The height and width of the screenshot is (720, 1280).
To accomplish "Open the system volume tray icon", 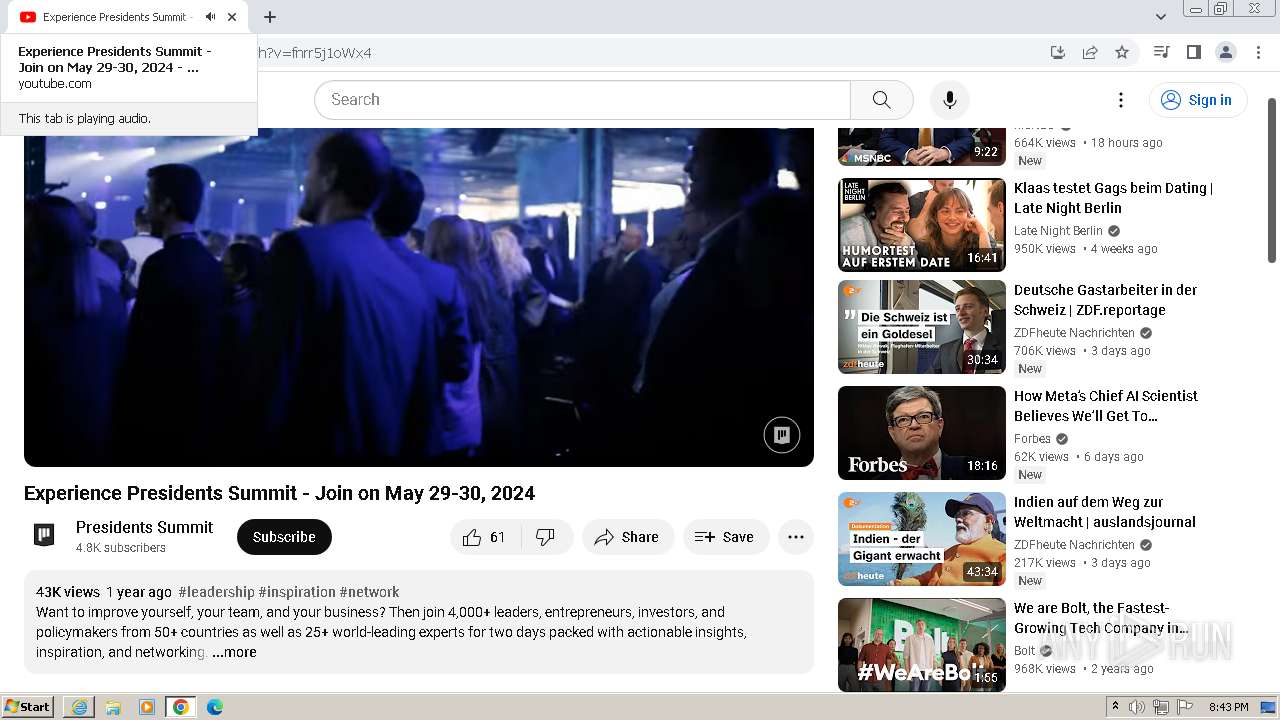I will click(x=1137, y=707).
